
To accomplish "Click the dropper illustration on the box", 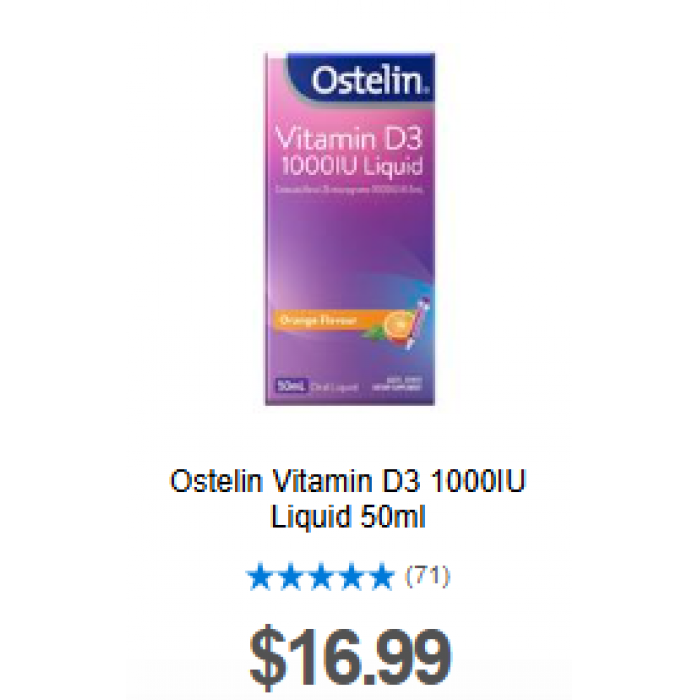I will (x=418, y=322).
